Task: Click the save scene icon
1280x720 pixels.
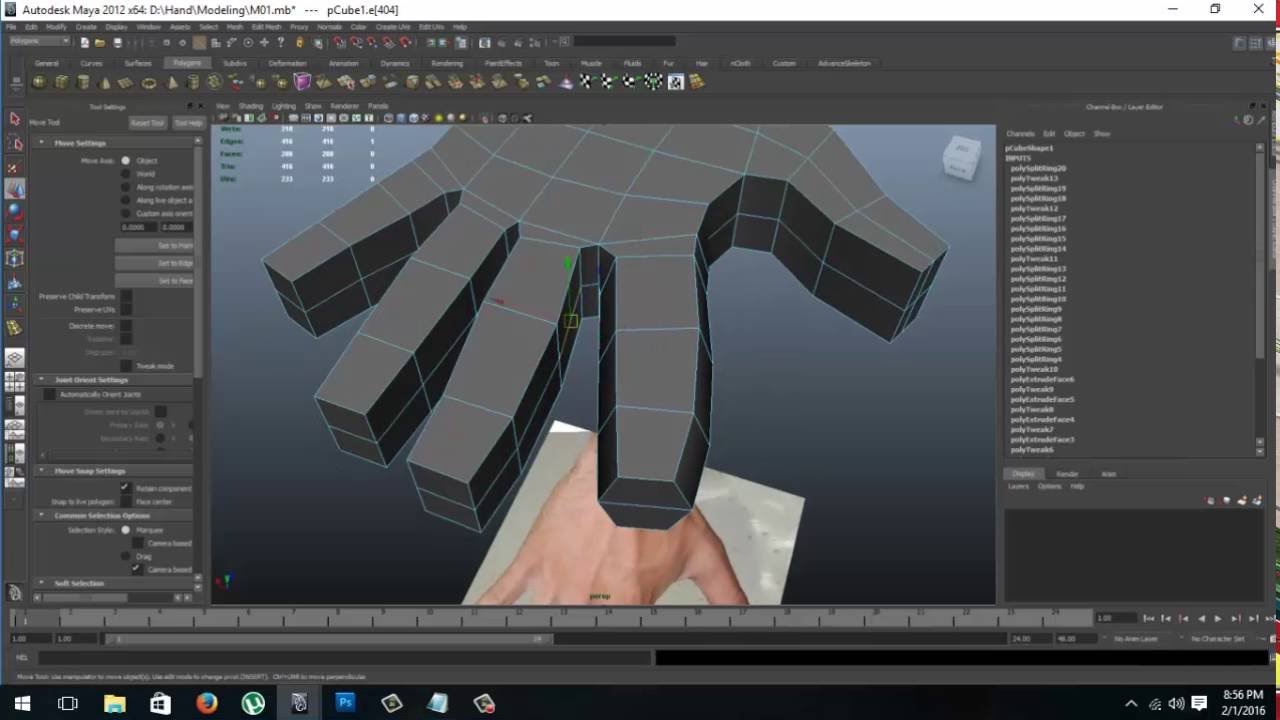Action: pos(117,42)
